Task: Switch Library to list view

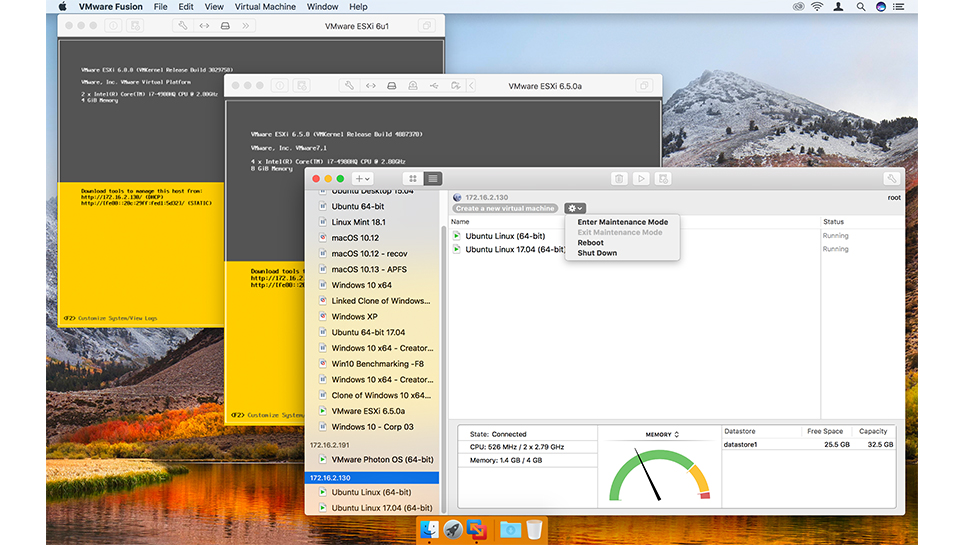Action: [432, 178]
